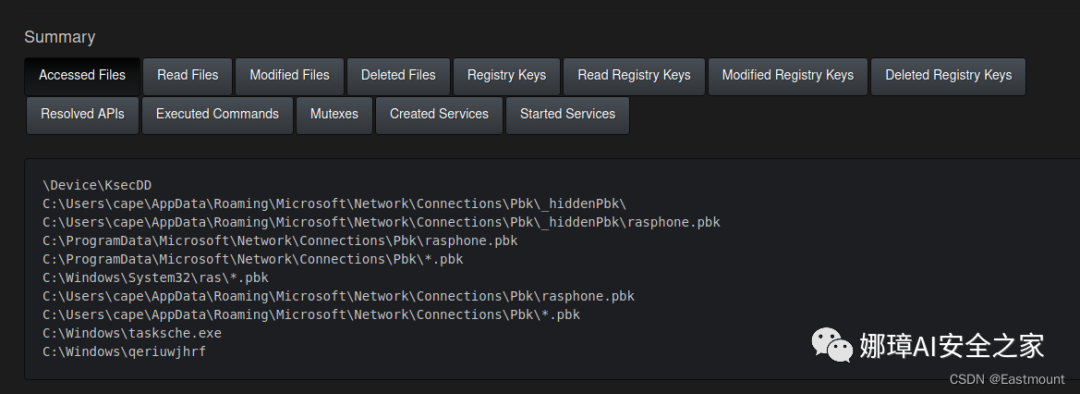Image resolution: width=1080 pixels, height=394 pixels.
Task: View the Read Registry Keys tab
Action: tap(634, 76)
